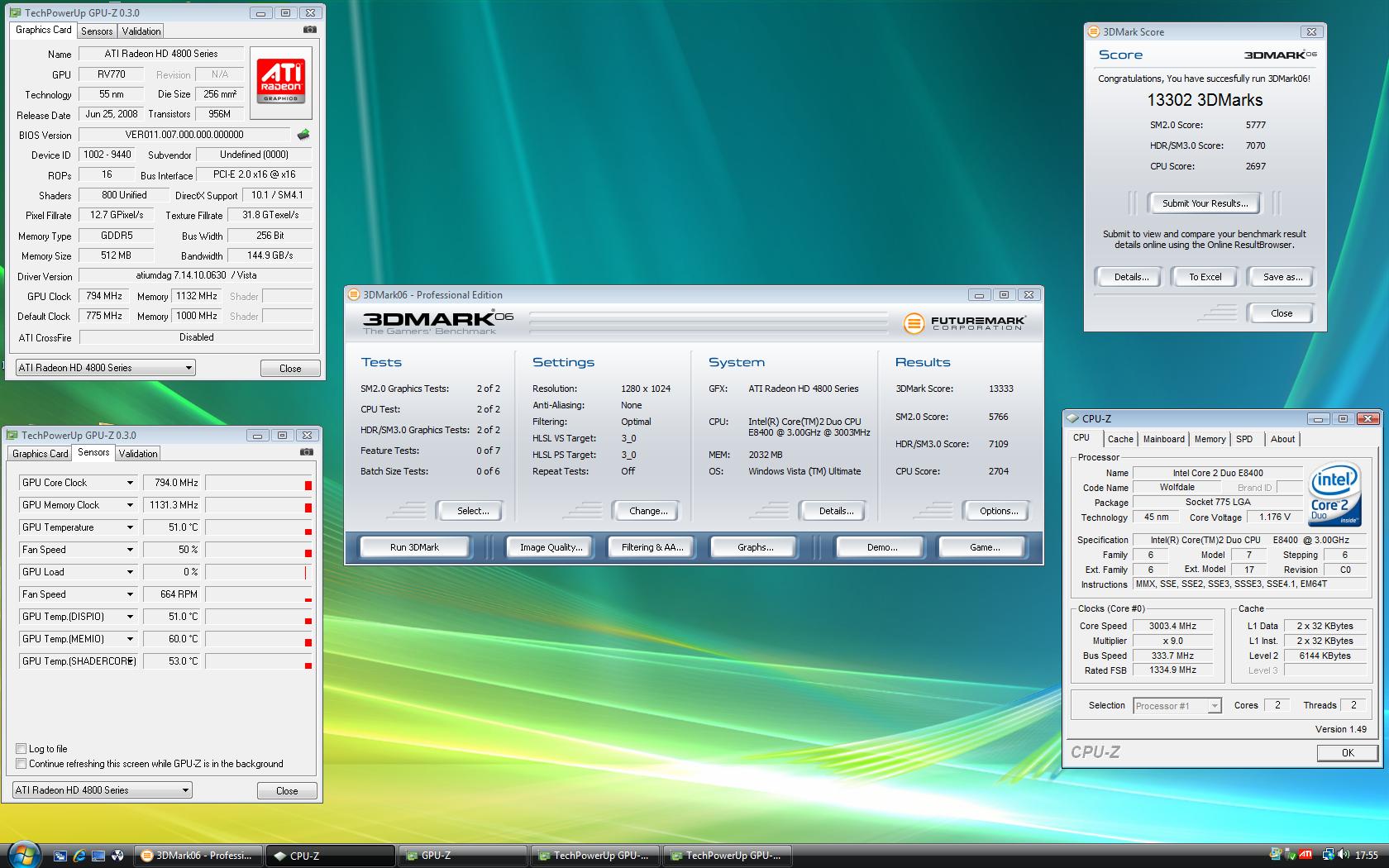Click the Futuremark logo in 3DMark06 window
Image resolution: width=1389 pixels, height=868 pixels.
click(965, 322)
